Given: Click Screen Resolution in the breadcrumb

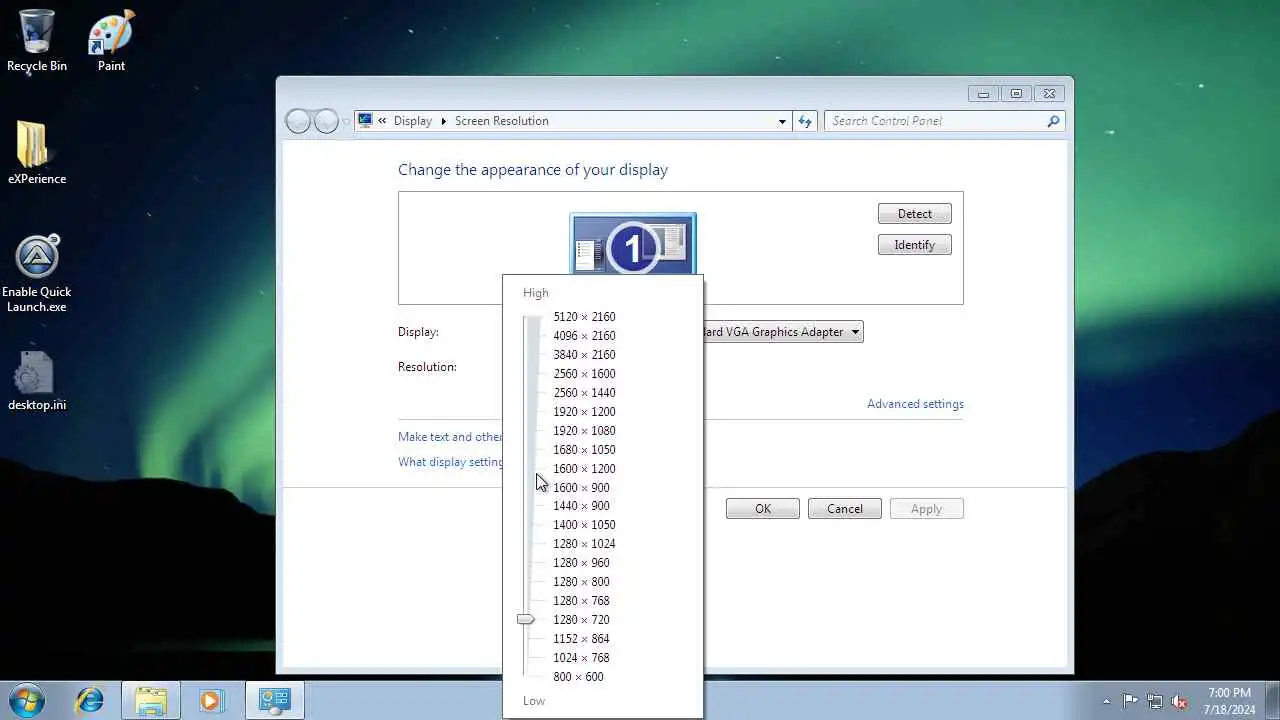Looking at the screenshot, I should pyautogui.click(x=502, y=121).
